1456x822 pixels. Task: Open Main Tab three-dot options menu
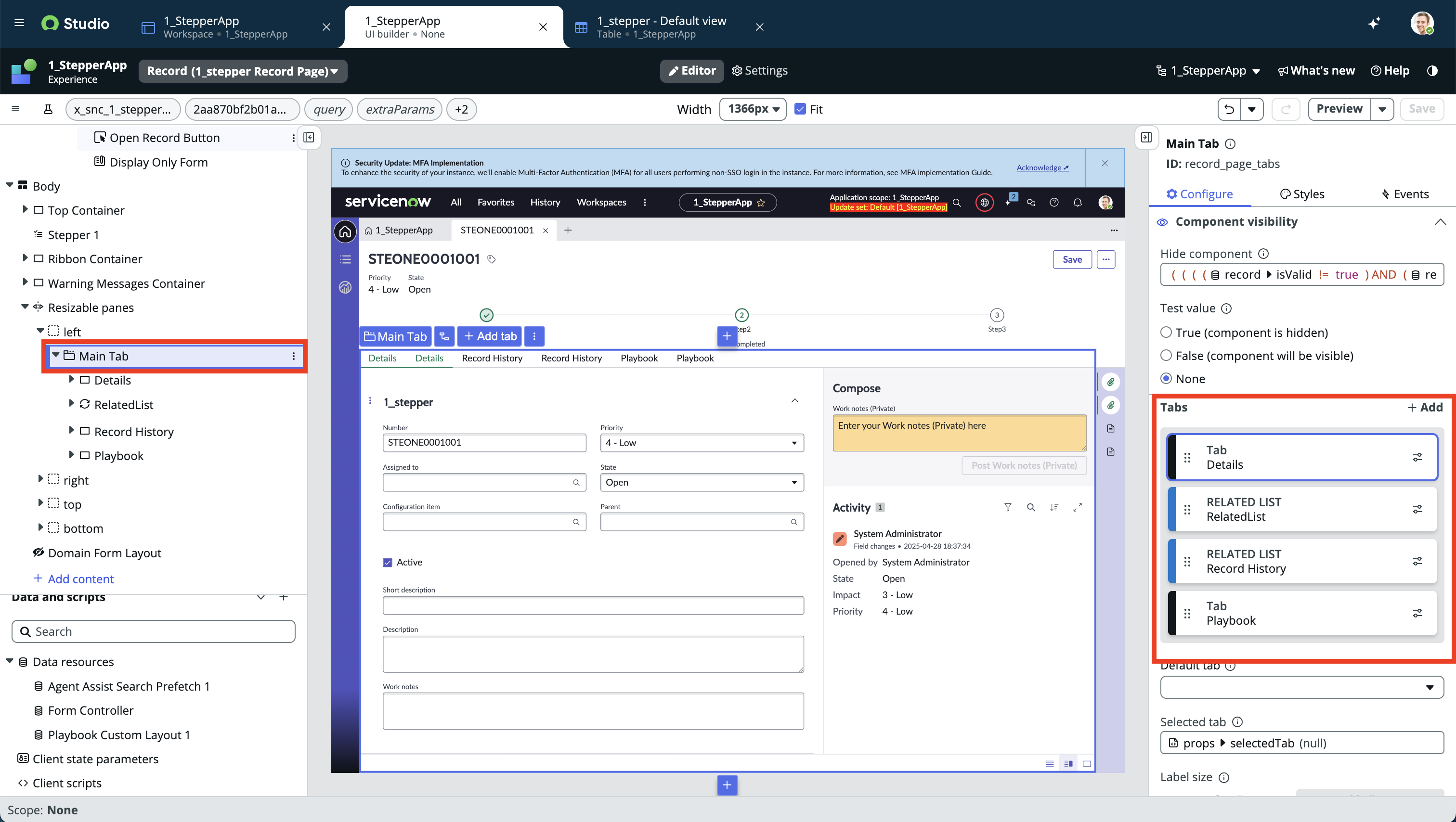293,356
